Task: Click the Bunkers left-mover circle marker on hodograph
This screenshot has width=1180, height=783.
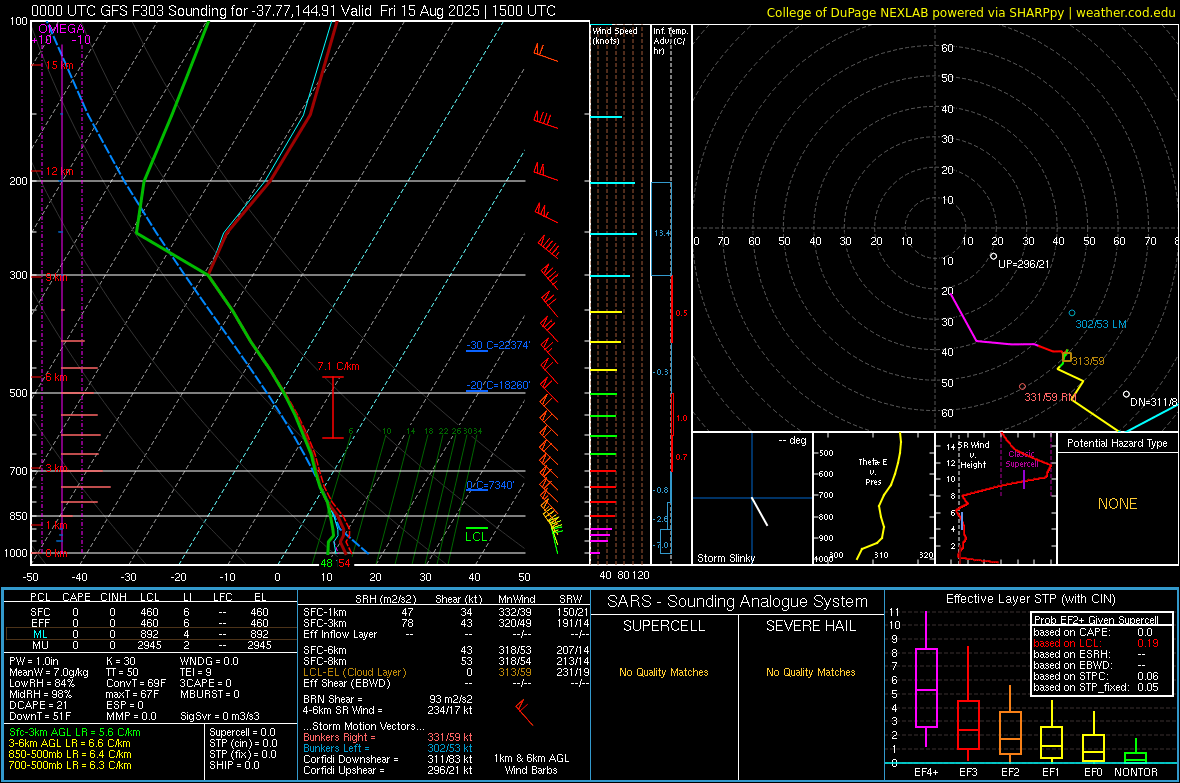Action: (x=1072, y=313)
